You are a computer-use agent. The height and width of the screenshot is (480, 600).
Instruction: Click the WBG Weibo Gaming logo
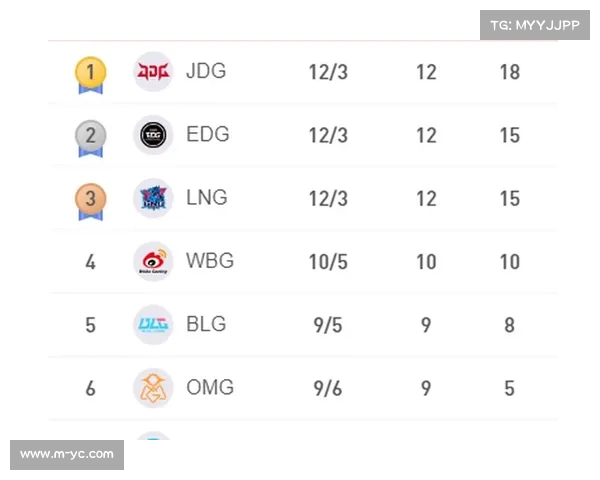tap(153, 261)
